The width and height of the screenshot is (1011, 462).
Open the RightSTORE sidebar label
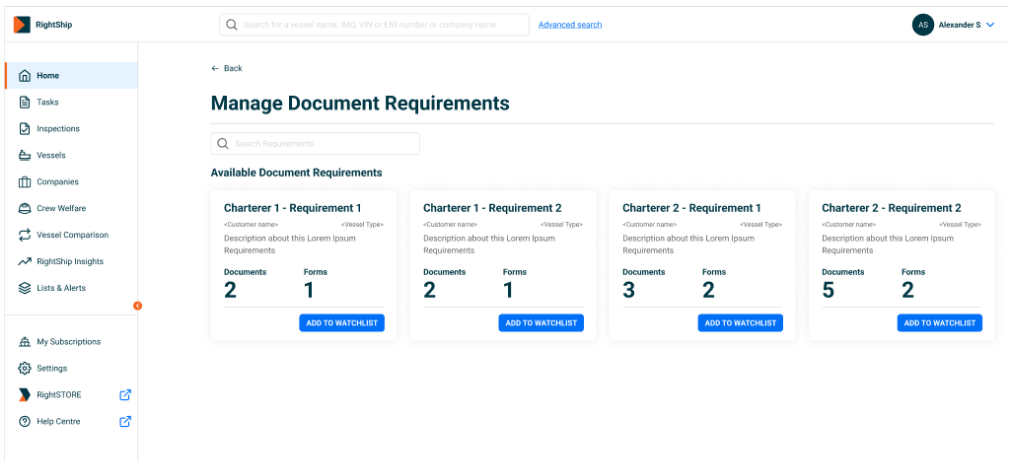coord(59,394)
